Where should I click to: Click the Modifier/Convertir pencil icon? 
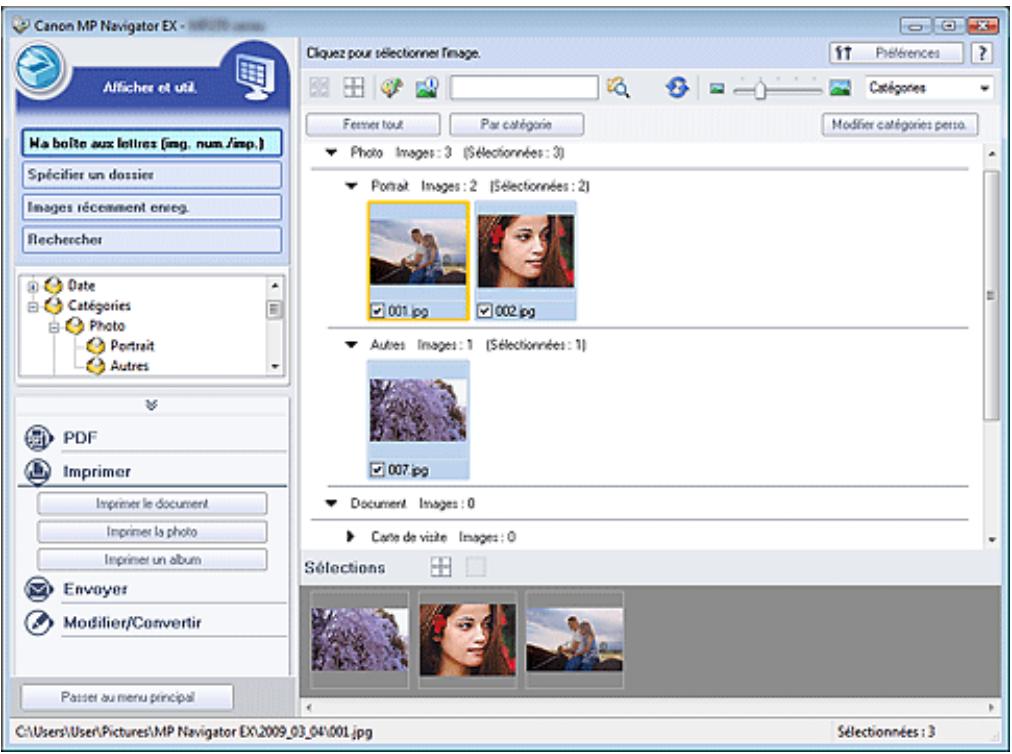[x=39, y=622]
